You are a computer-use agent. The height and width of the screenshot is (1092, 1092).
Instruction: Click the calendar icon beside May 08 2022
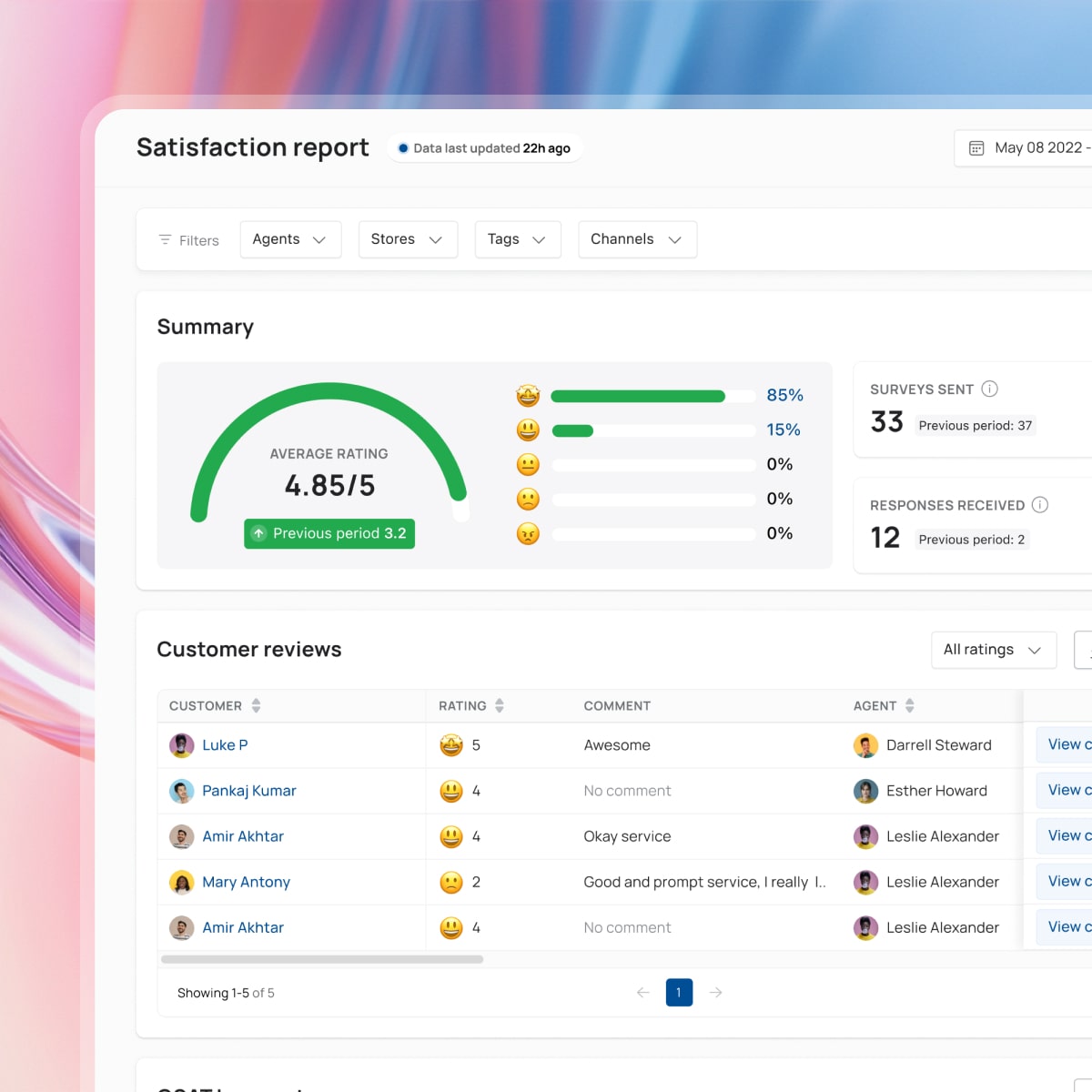click(x=976, y=148)
